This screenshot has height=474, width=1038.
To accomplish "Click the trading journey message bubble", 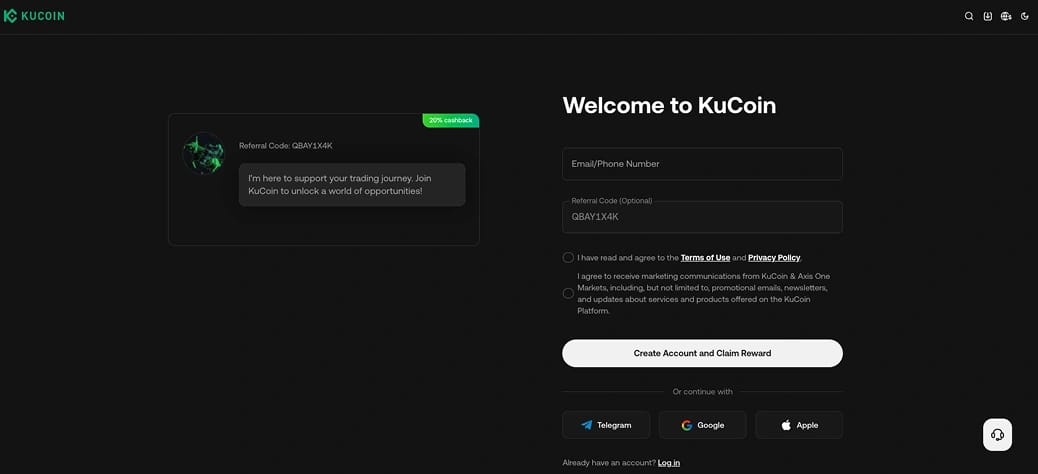I will coord(352,185).
